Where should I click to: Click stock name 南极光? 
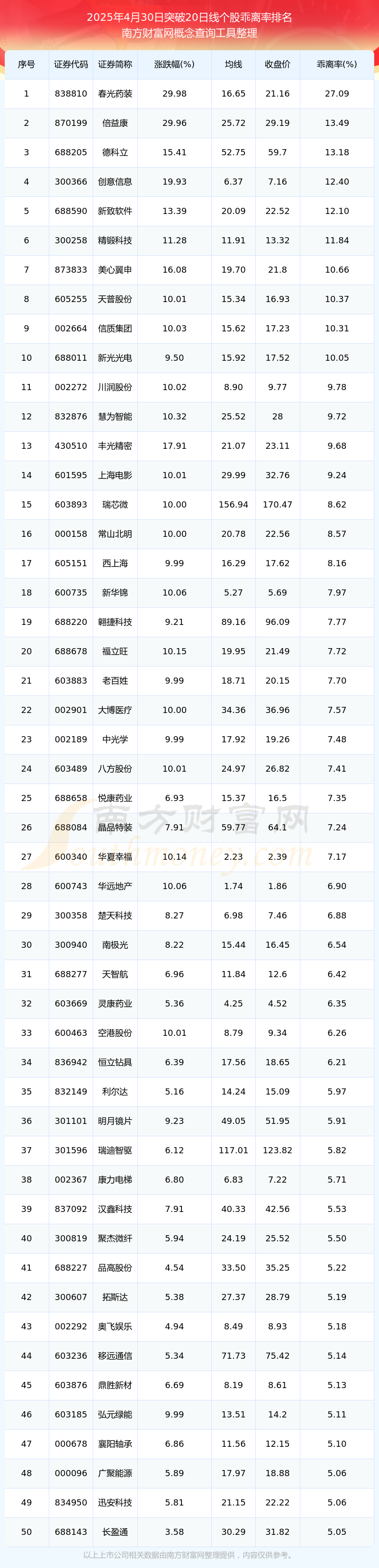point(115,945)
